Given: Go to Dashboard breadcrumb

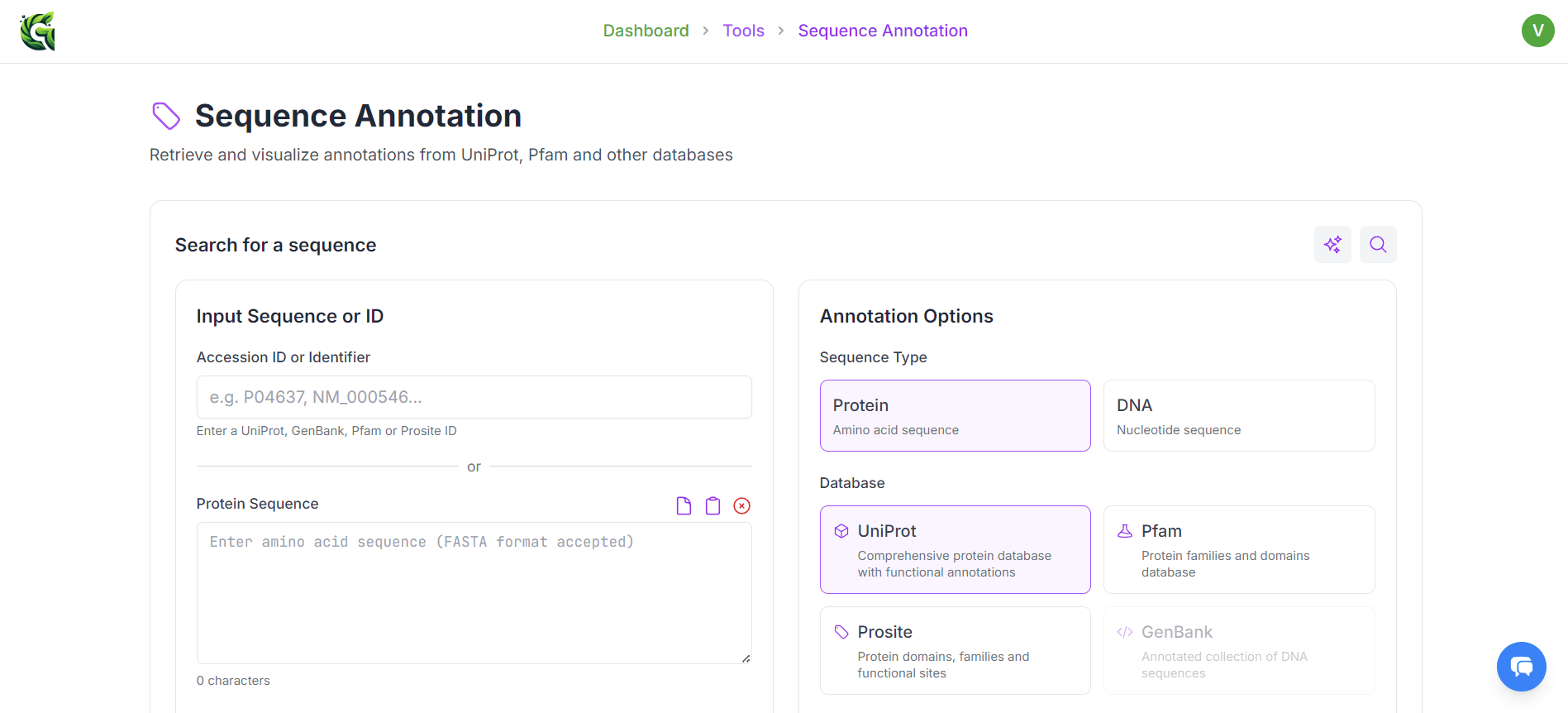Looking at the screenshot, I should (x=646, y=31).
